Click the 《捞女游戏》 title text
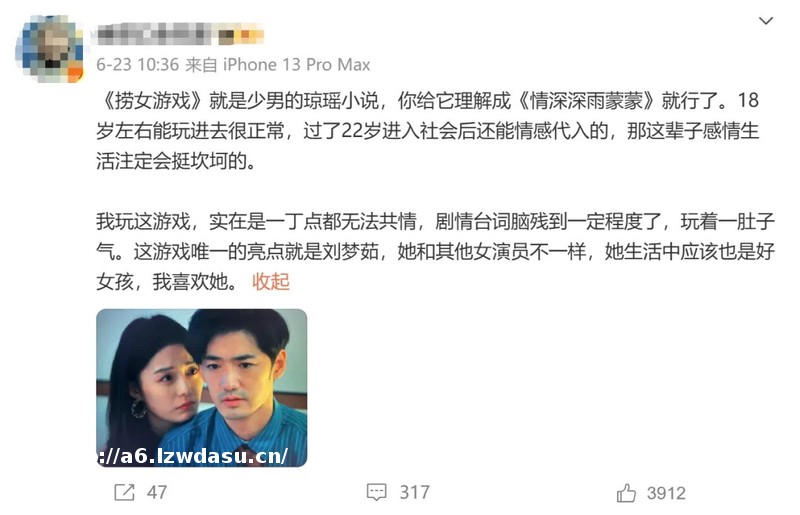 152,101
